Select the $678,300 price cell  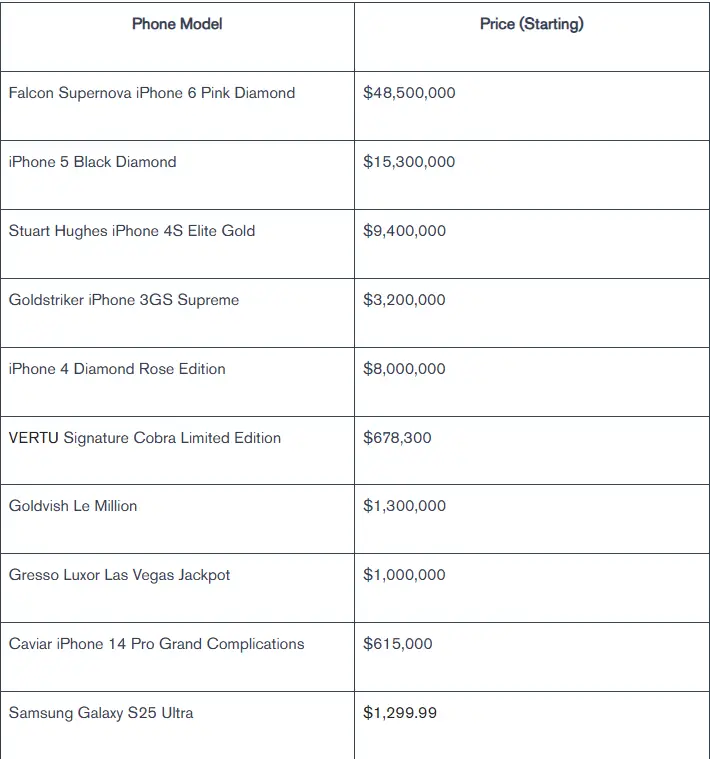tap(532, 450)
